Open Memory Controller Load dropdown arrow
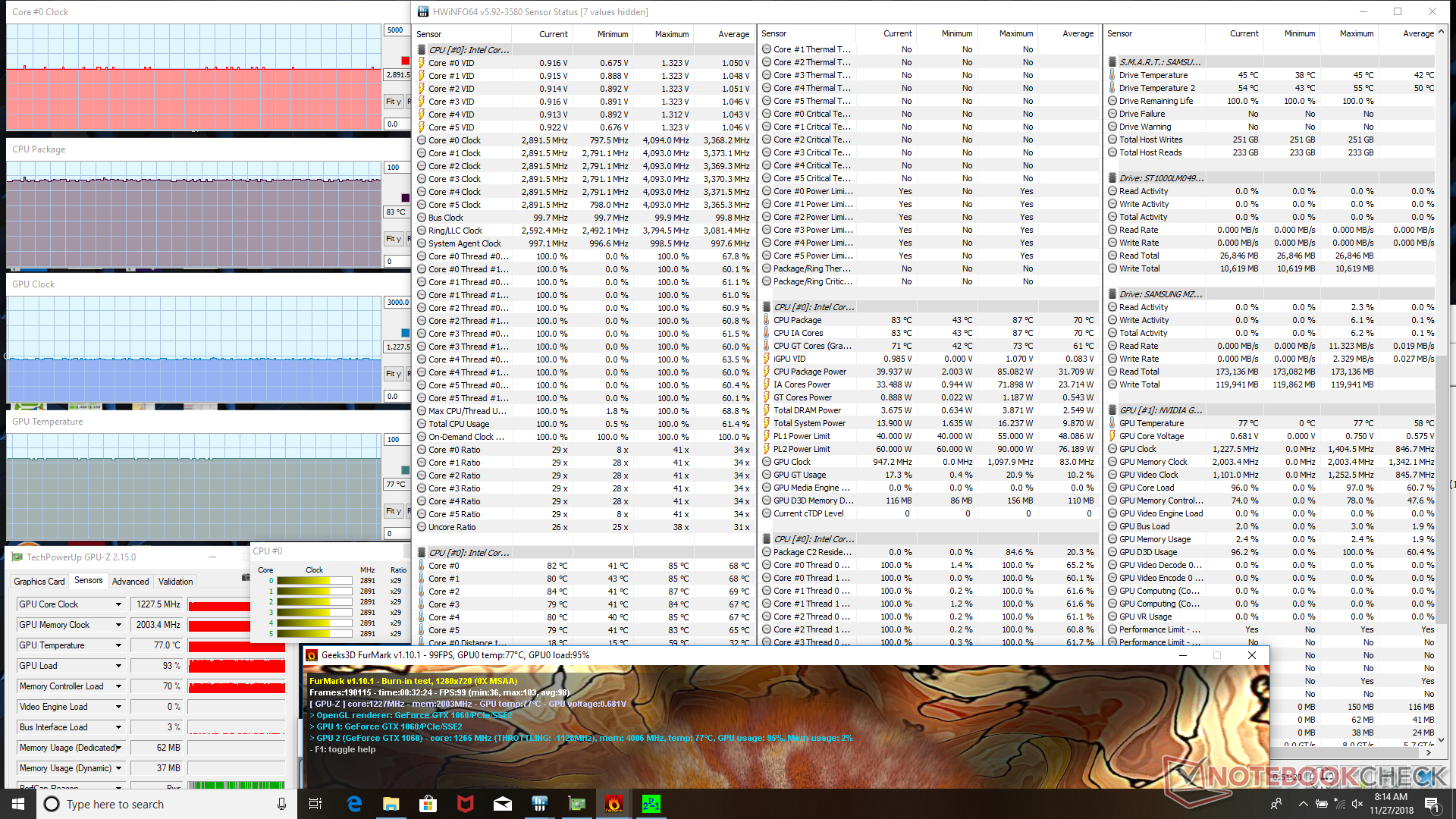This screenshot has height=819, width=1456. 118,686
